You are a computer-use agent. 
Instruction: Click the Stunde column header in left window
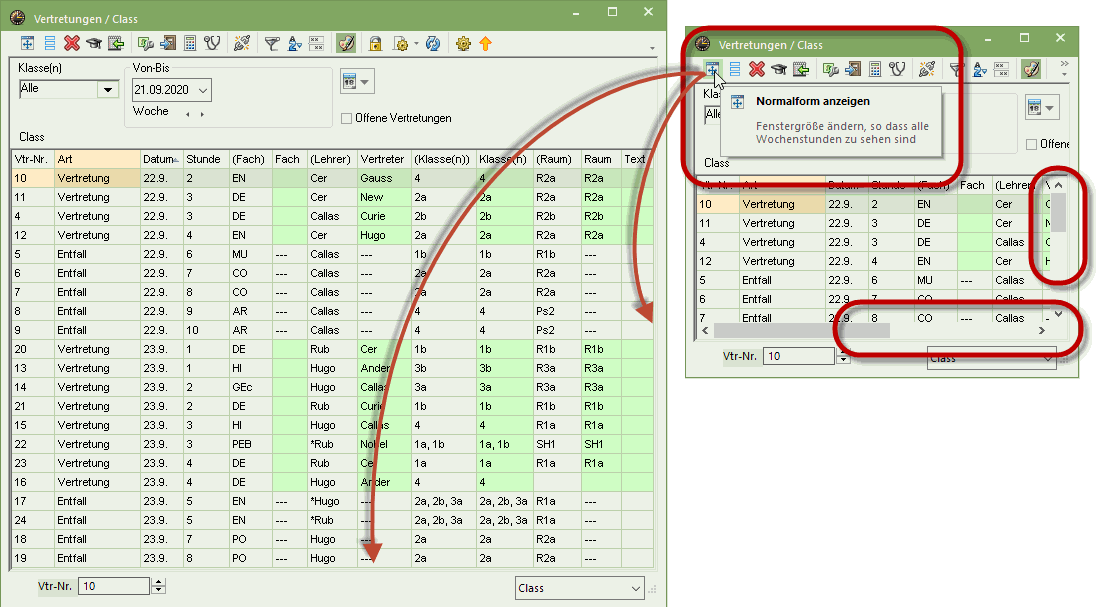[x=206, y=159]
